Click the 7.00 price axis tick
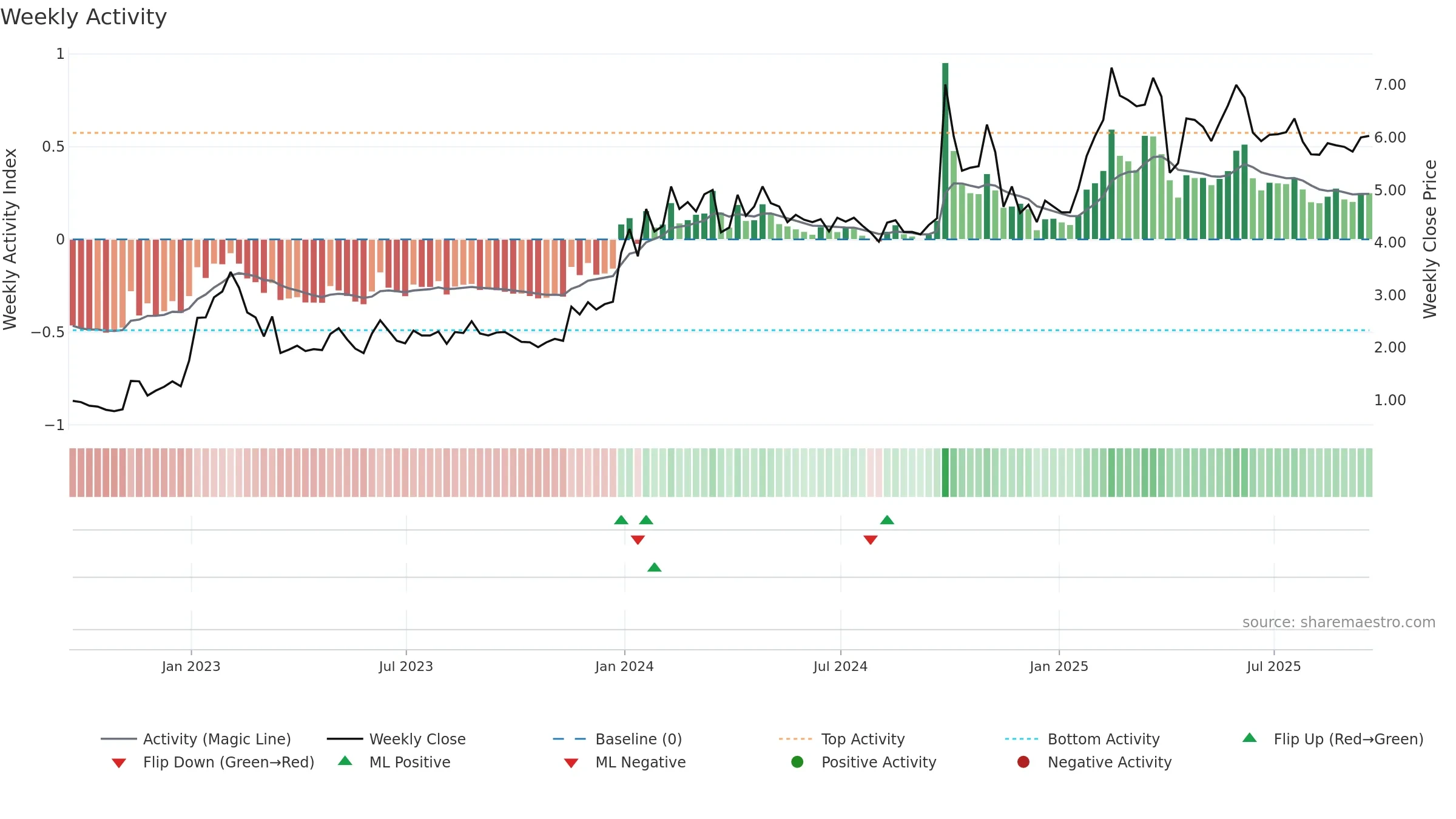This screenshot has width=1456, height=819. (x=1390, y=85)
